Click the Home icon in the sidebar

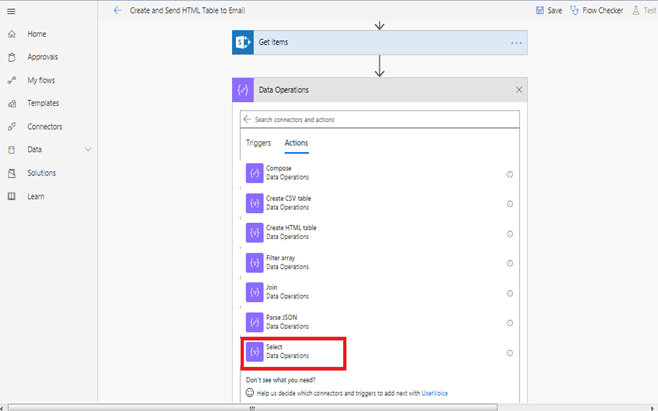pos(12,34)
